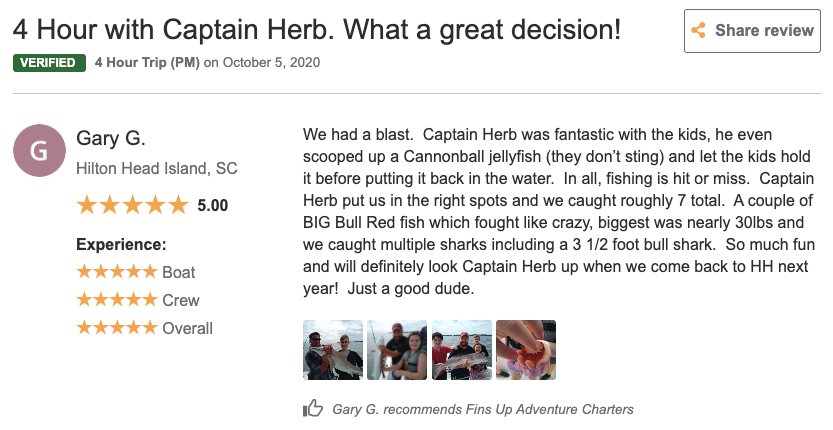
Task: Click the review title about Captain Herb
Action: coord(317,29)
